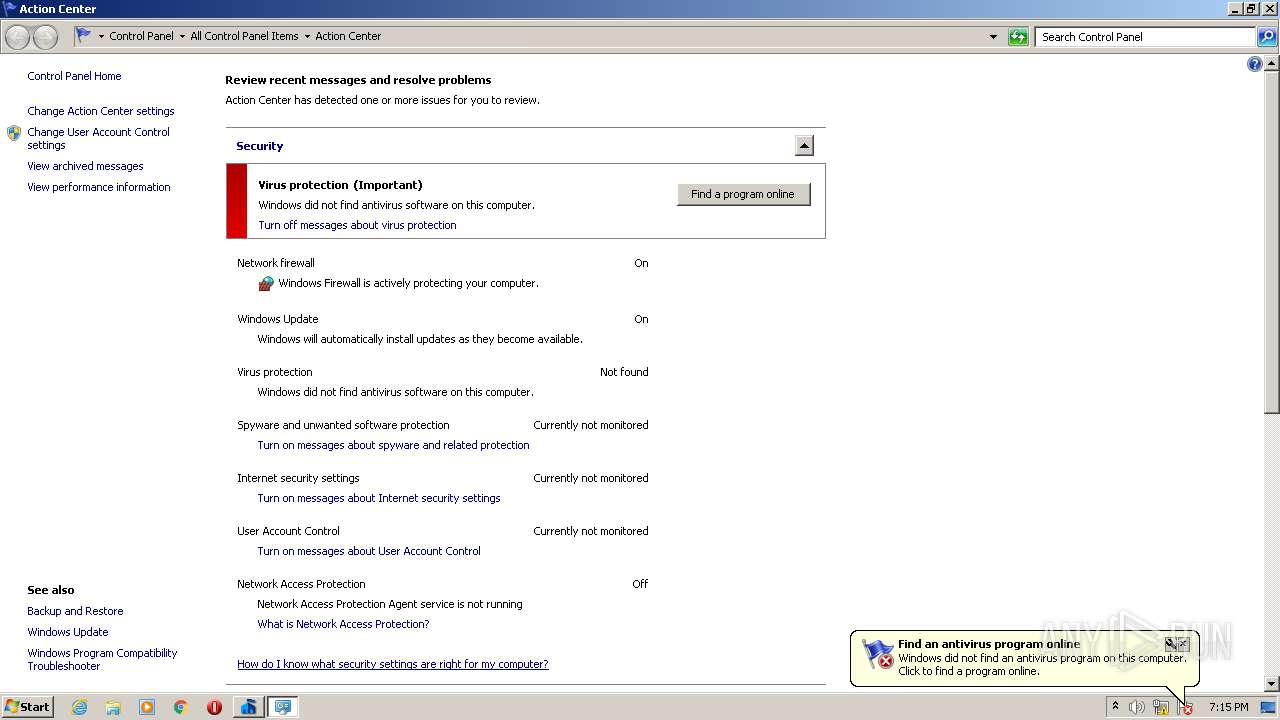1280x720 pixels.
Task: Click Action Center breadcrumb
Action: coord(348,36)
